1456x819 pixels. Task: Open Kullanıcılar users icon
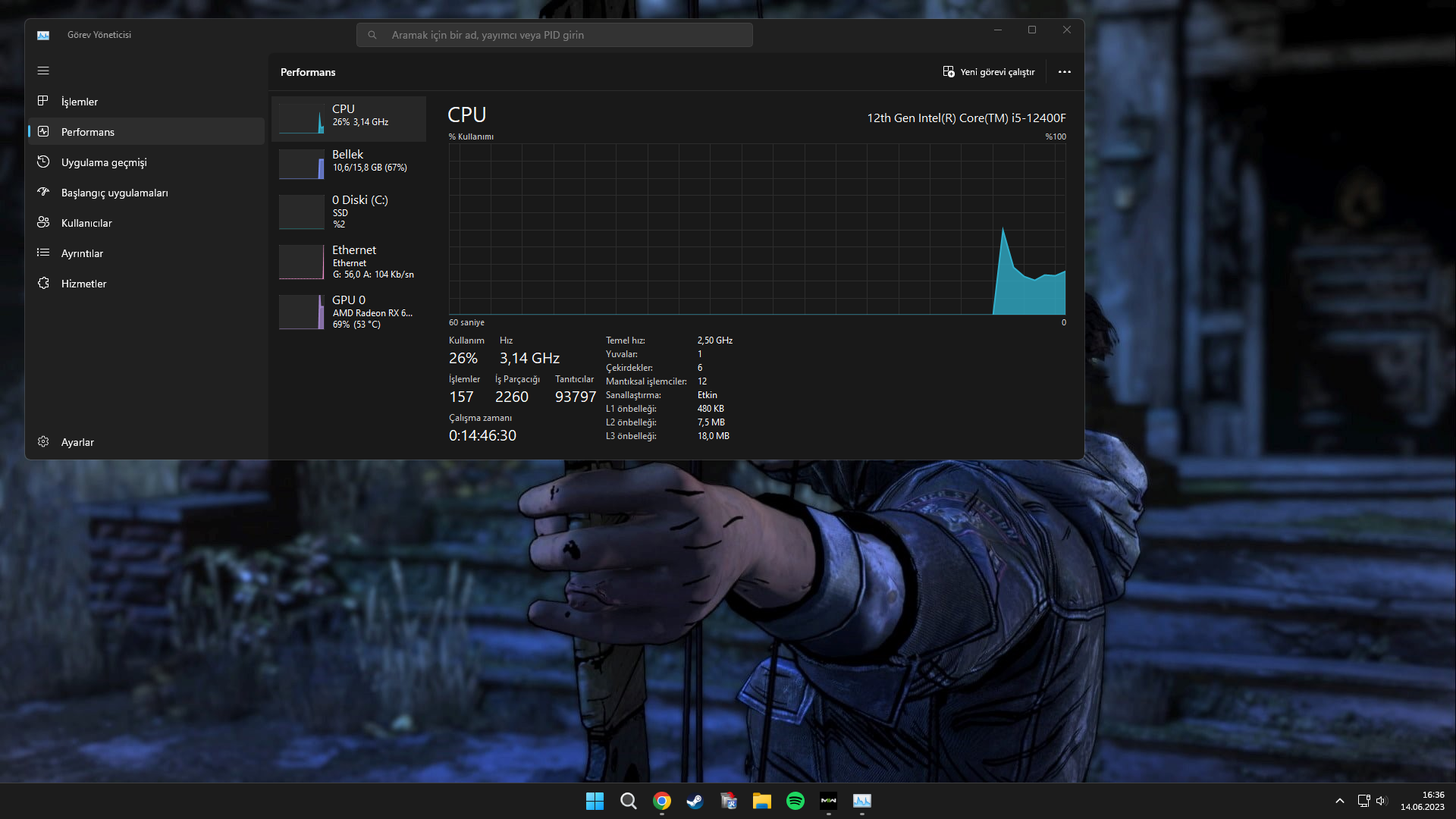pos(43,222)
